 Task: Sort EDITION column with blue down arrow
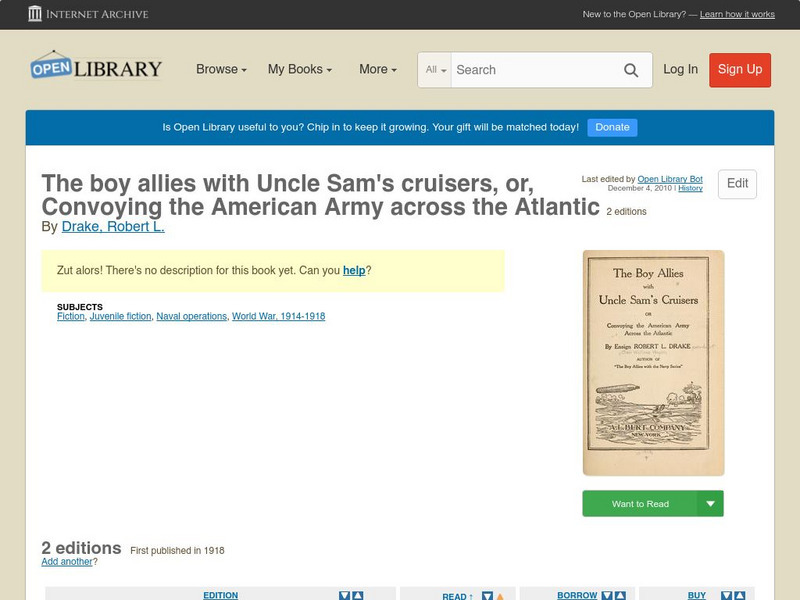[x=343, y=595]
